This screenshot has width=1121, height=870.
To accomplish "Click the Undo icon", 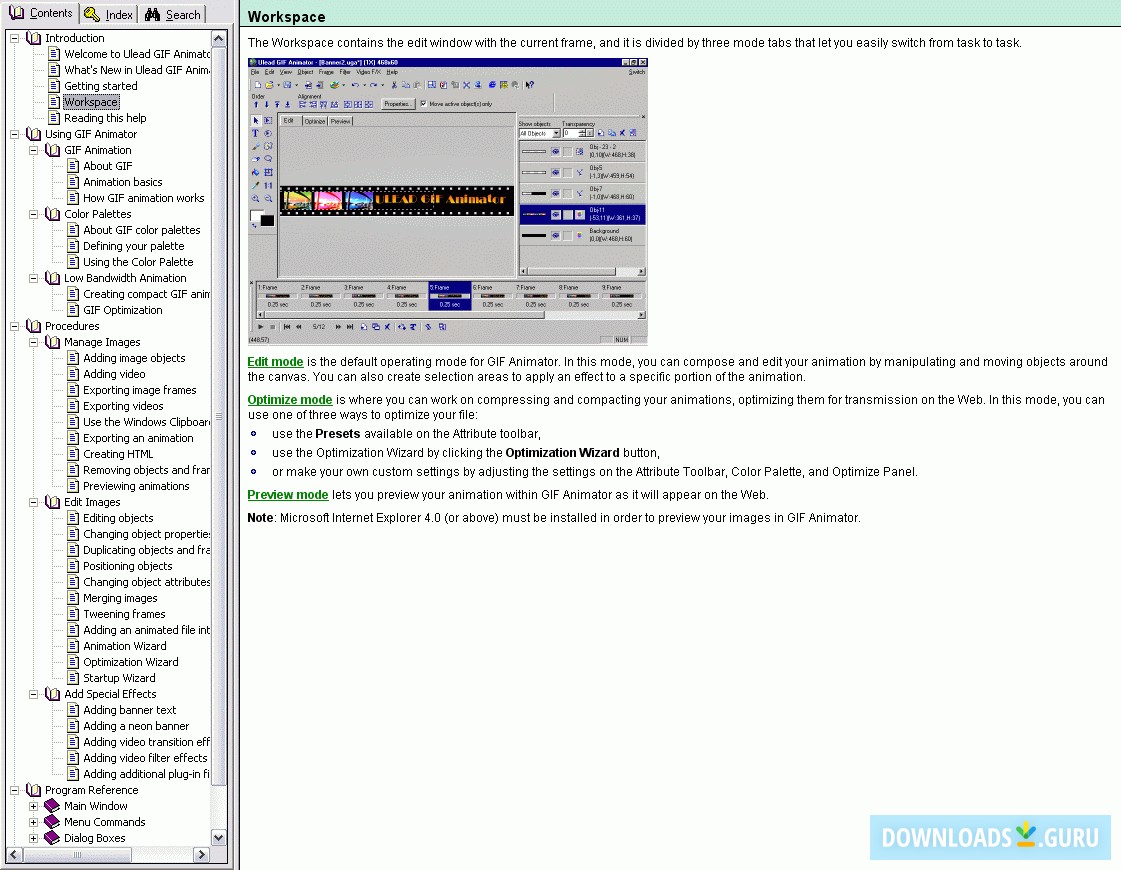I will (355, 85).
